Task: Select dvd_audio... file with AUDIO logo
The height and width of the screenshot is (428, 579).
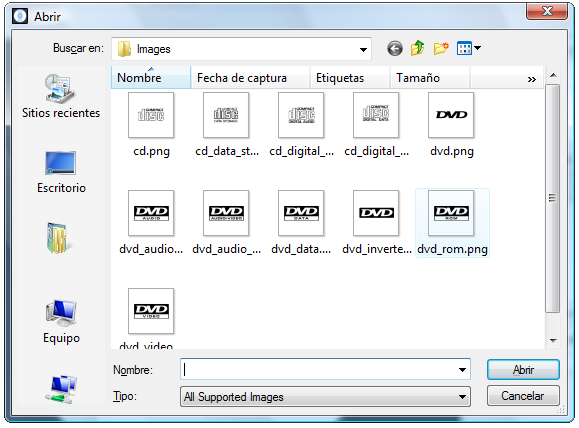Action: [151, 213]
